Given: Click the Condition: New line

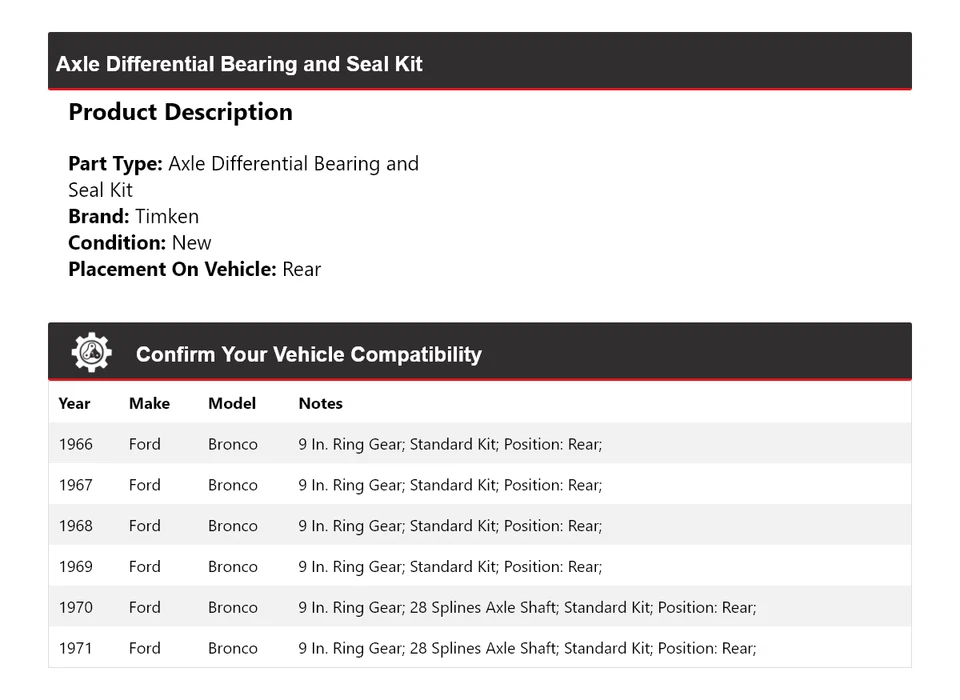Looking at the screenshot, I should [x=140, y=242].
